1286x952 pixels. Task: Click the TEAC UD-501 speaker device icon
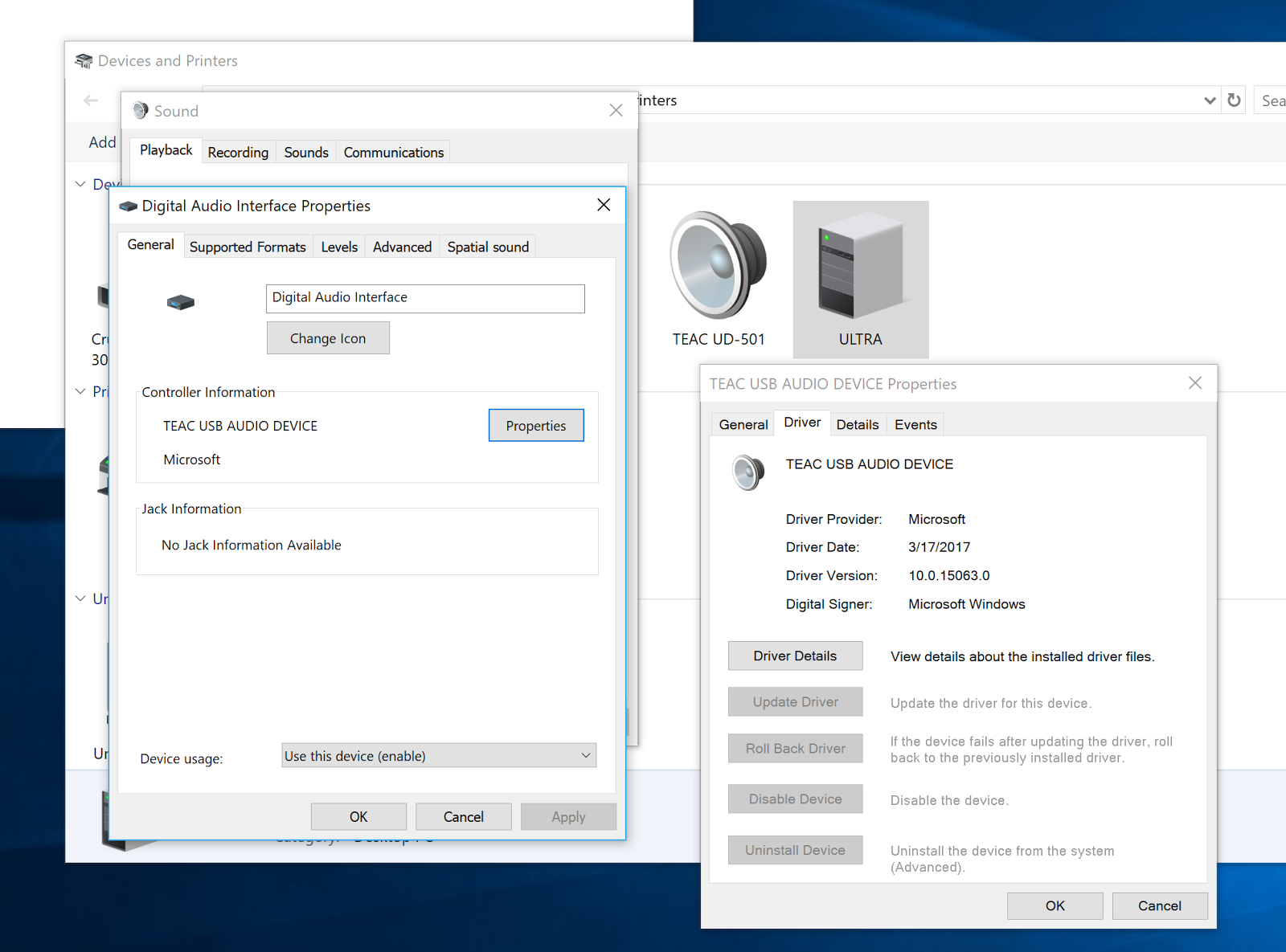[x=718, y=265]
